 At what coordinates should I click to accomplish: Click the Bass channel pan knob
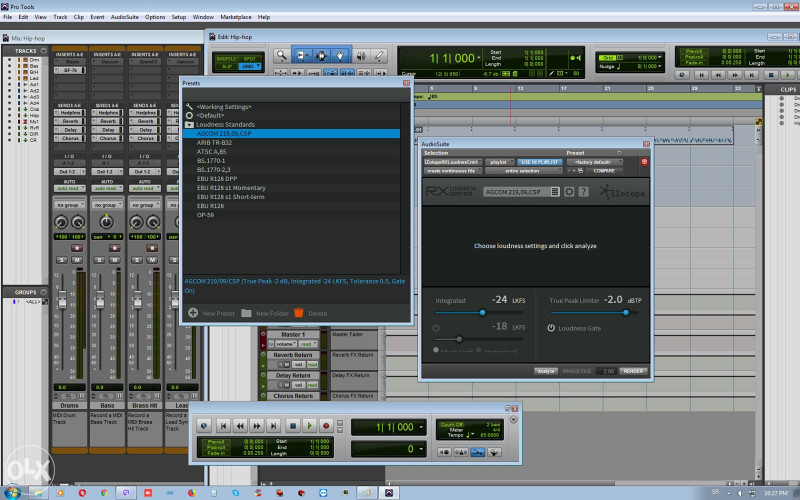[106, 222]
